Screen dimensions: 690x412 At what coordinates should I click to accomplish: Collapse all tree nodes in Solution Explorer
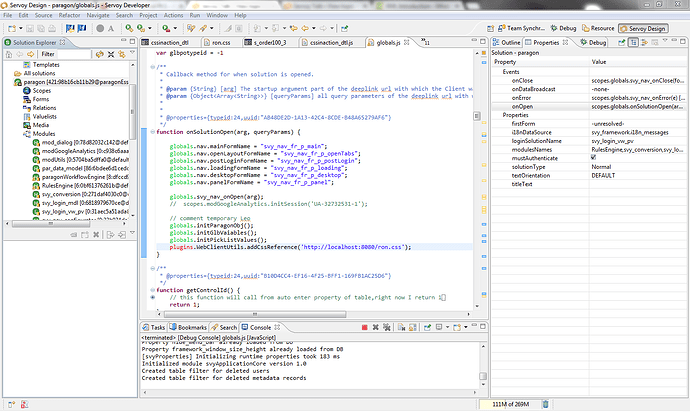[x=111, y=54]
